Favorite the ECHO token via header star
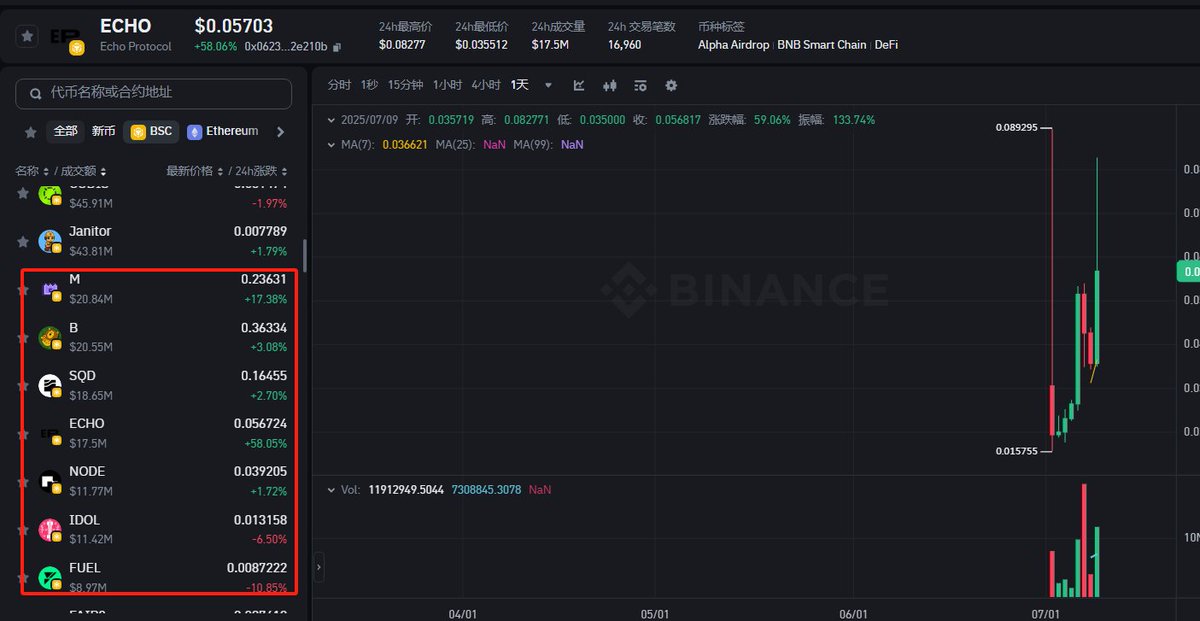Viewport: 1200px width, 621px height. pos(29,36)
